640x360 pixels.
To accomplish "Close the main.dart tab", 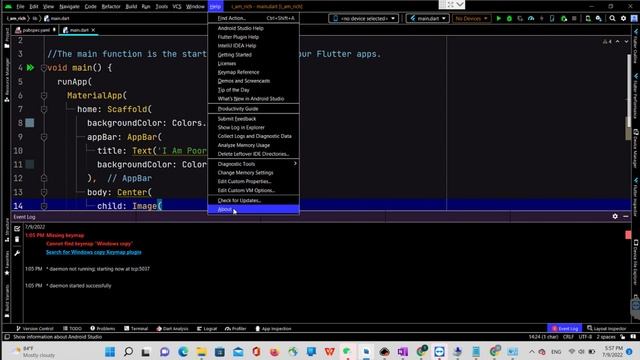I will (x=93, y=30).
